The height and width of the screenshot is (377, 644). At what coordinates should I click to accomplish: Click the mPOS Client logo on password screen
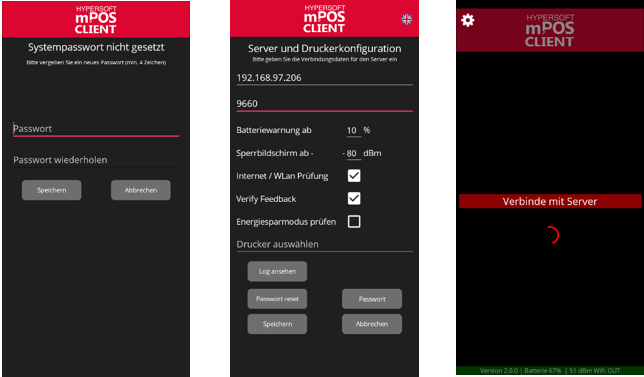tap(96, 19)
